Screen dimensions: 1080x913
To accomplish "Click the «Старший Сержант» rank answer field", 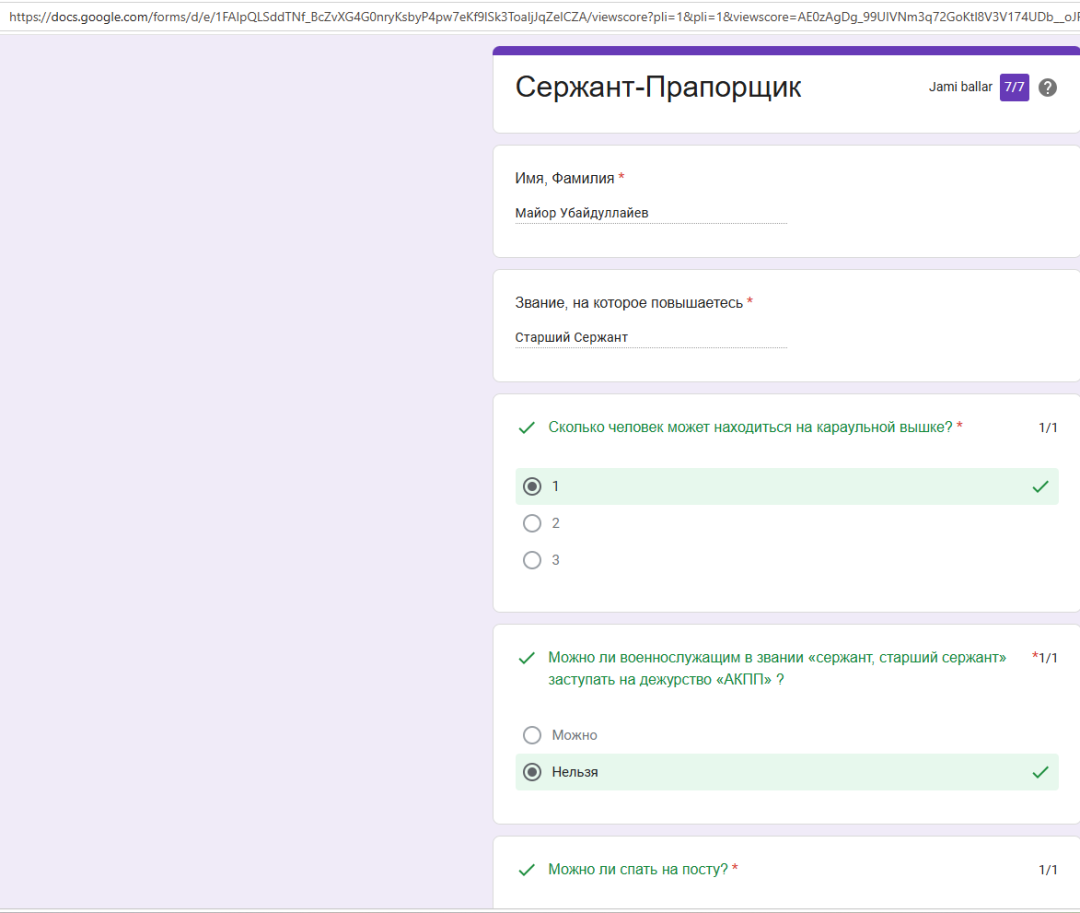I will coord(570,336).
